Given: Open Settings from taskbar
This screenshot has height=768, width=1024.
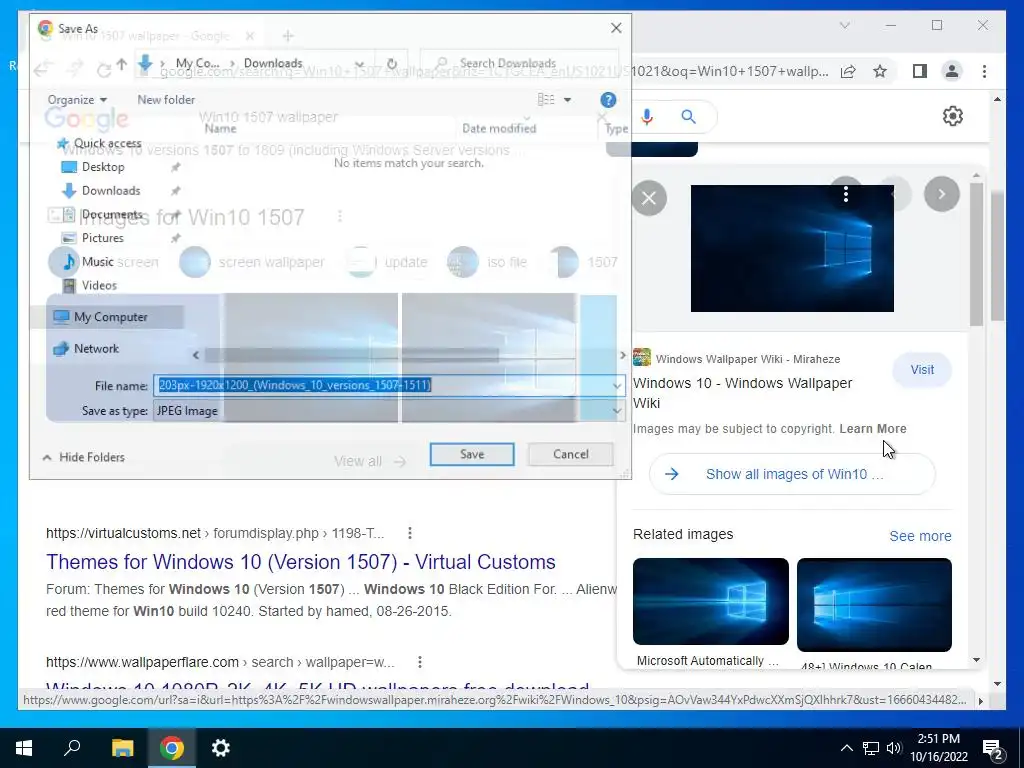Looking at the screenshot, I should [221, 748].
